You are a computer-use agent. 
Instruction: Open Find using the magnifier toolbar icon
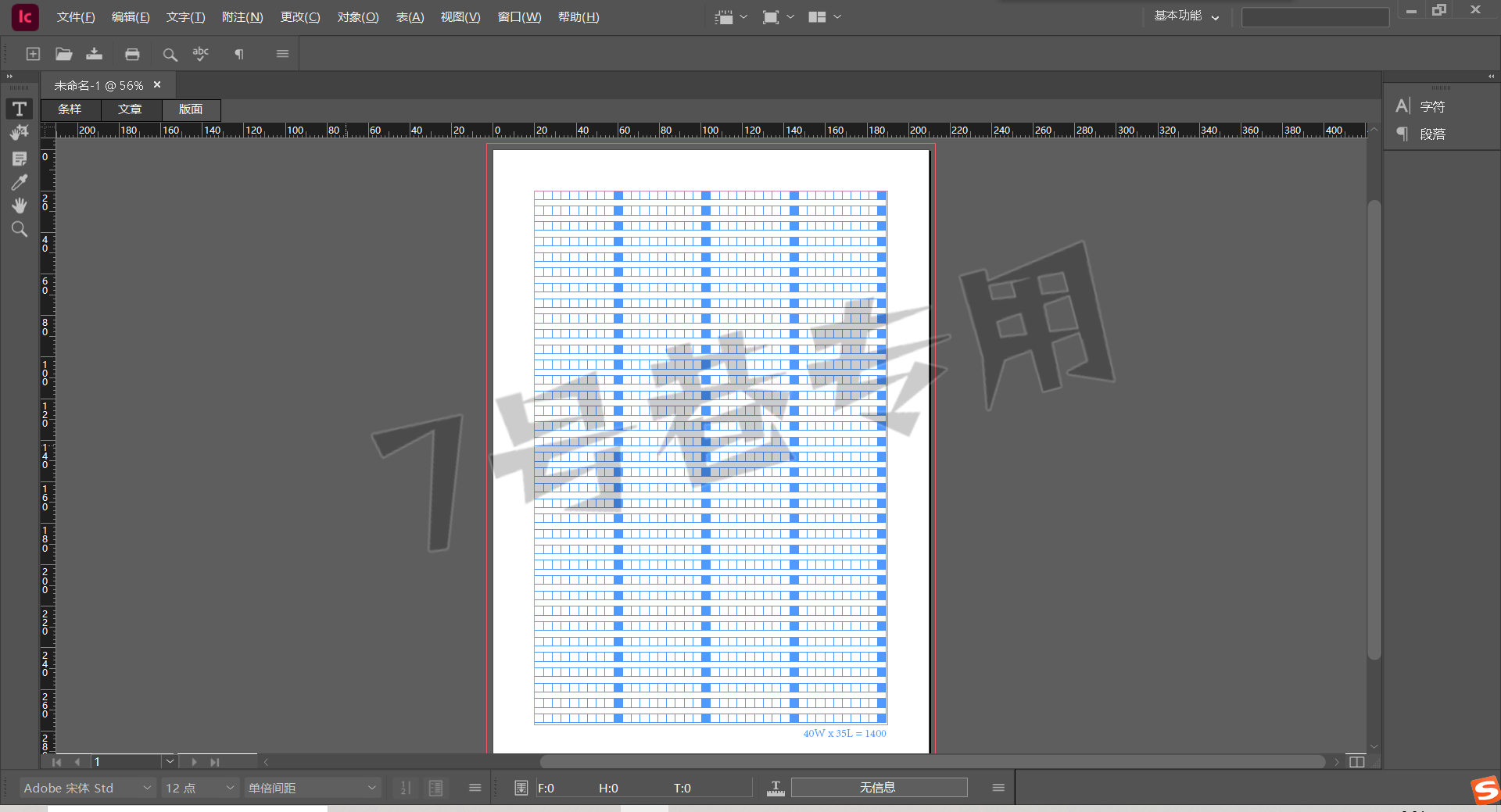(170, 54)
